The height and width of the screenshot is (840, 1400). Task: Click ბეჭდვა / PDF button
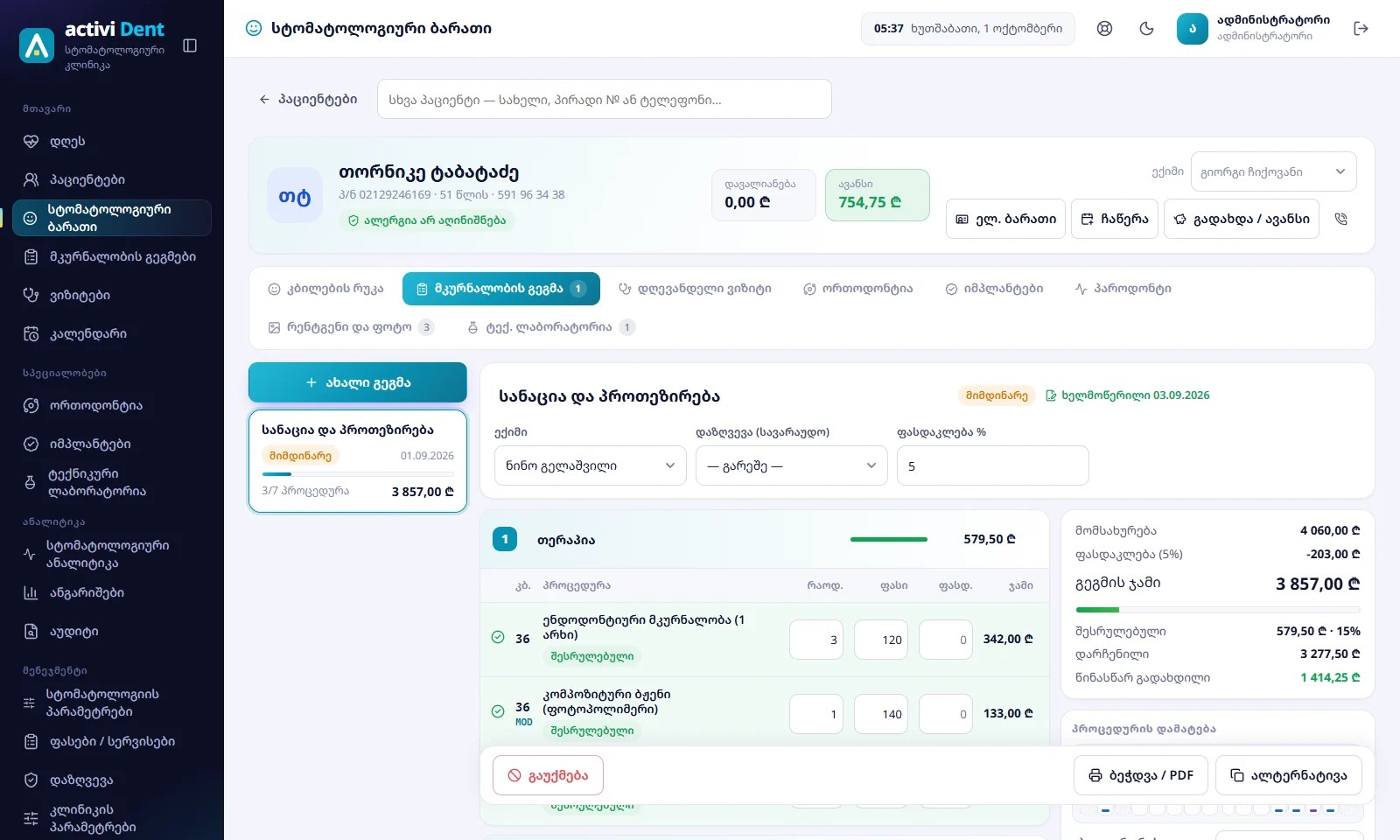1141,775
